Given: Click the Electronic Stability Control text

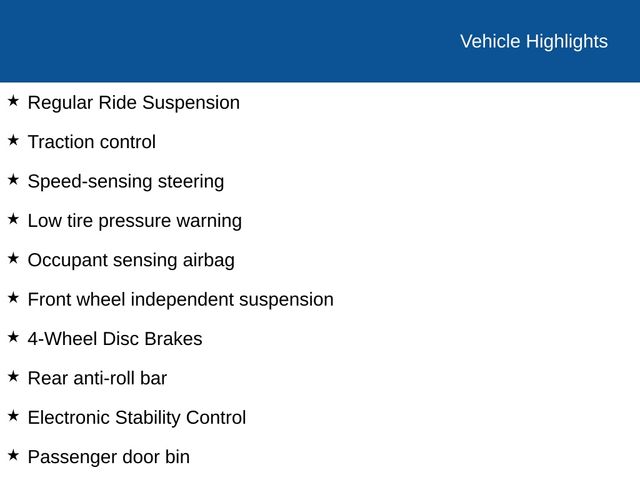Looking at the screenshot, I should pos(137,418).
